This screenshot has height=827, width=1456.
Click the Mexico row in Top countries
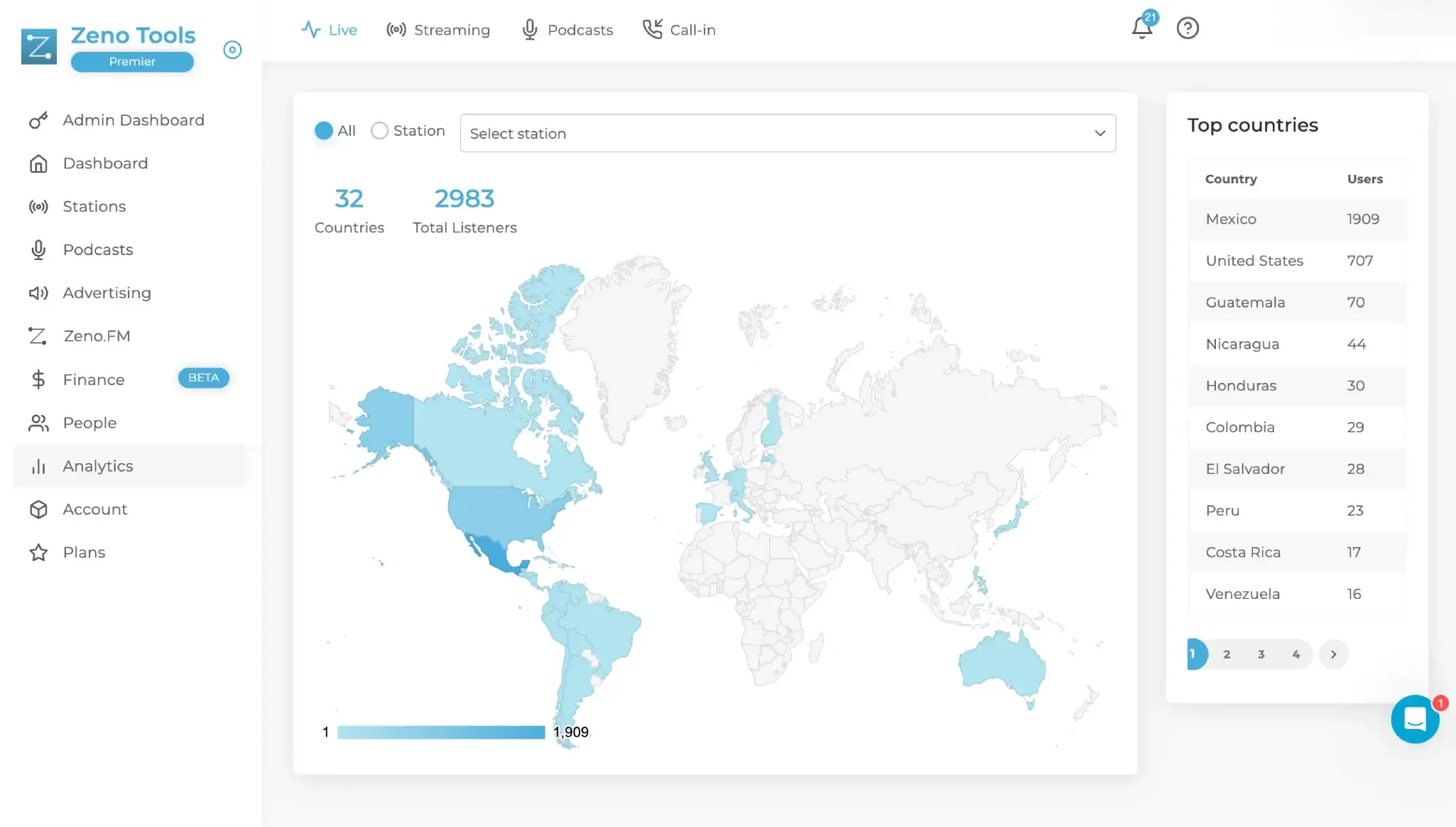point(1297,219)
